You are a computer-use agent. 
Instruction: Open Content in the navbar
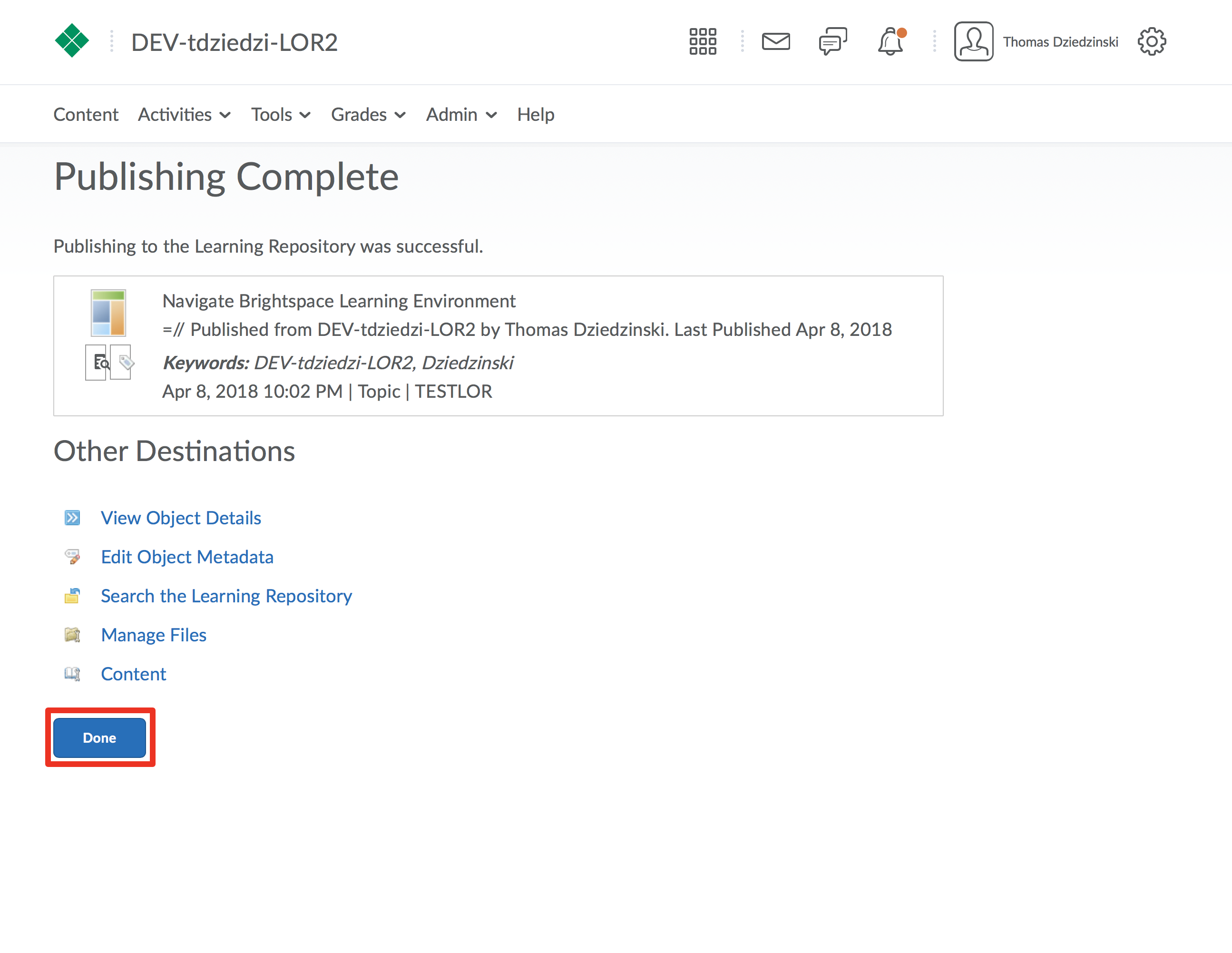[x=86, y=115]
